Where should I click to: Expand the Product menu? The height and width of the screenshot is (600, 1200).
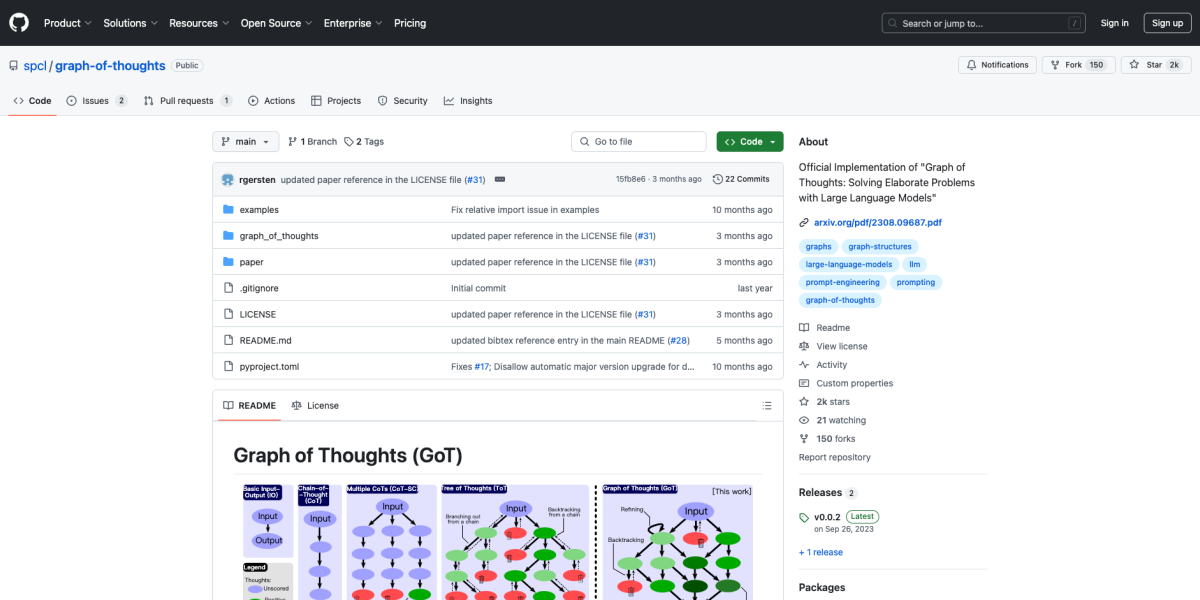pos(67,23)
